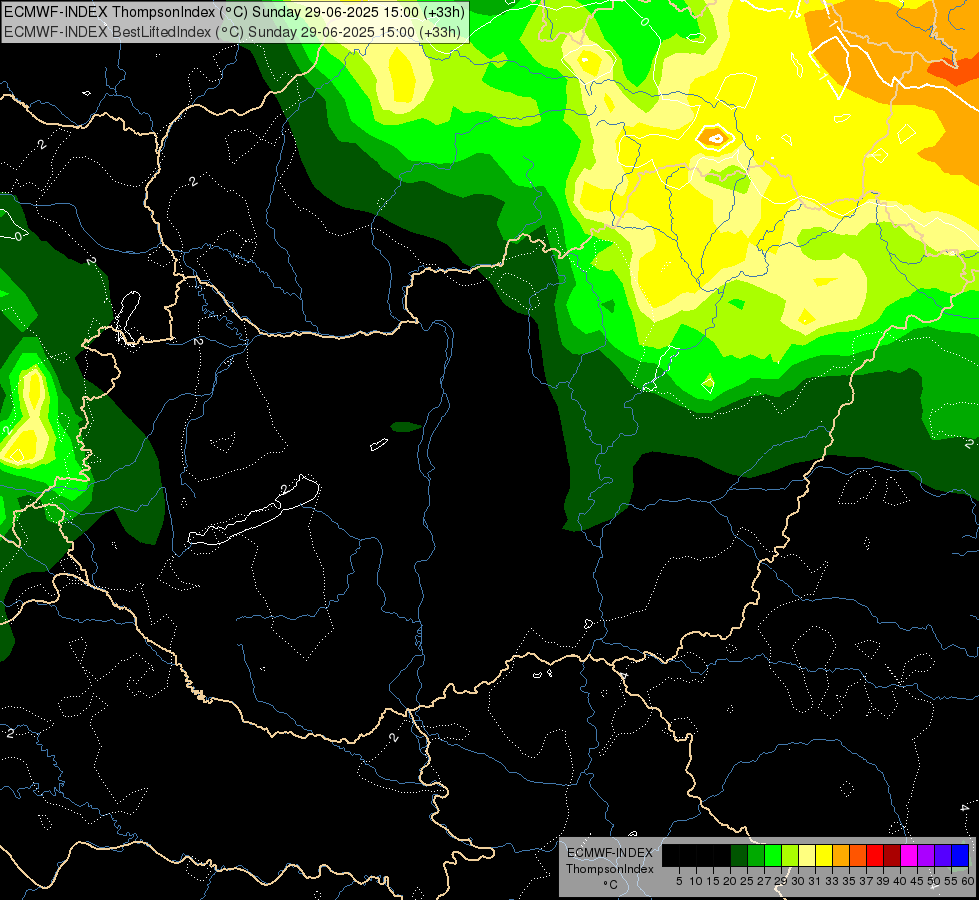Select the yellow 31–33 legend swatch
Screen dimensions: 979x900
(x=824, y=855)
